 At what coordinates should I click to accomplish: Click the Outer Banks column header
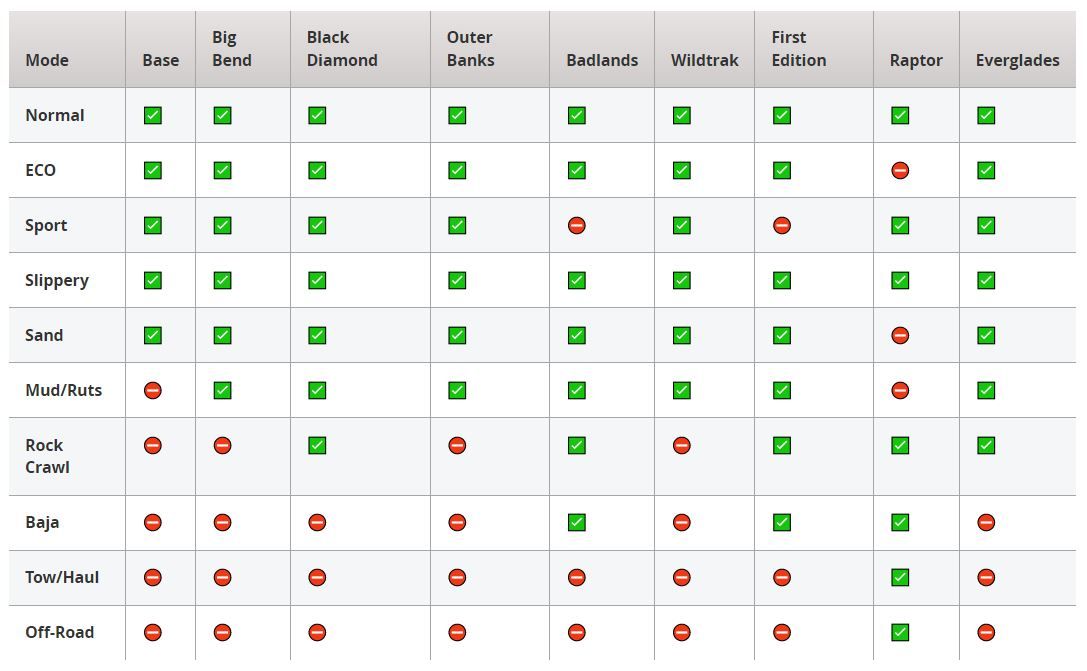(x=469, y=49)
